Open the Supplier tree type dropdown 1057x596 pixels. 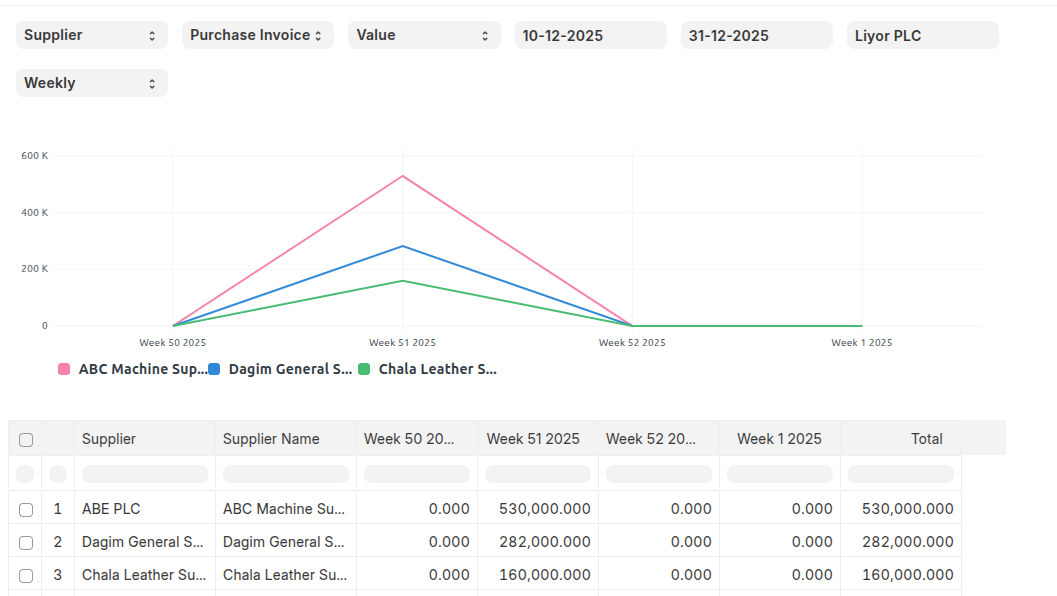point(91,35)
